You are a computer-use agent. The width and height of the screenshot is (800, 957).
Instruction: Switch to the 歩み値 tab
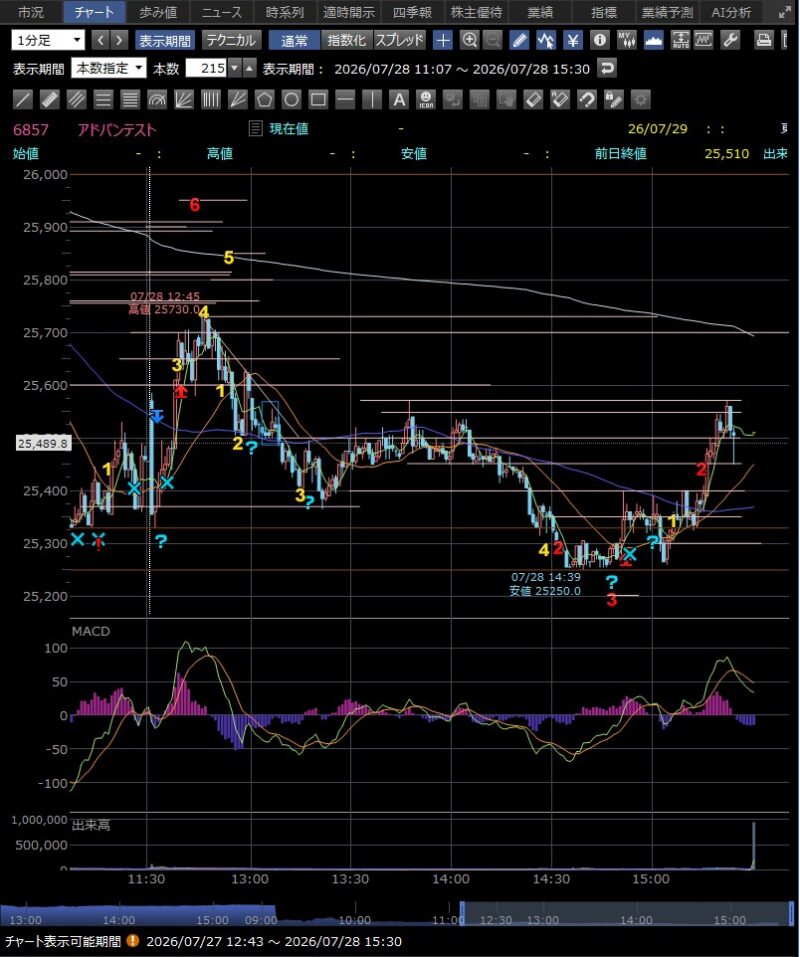pyautogui.click(x=157, y=12)
